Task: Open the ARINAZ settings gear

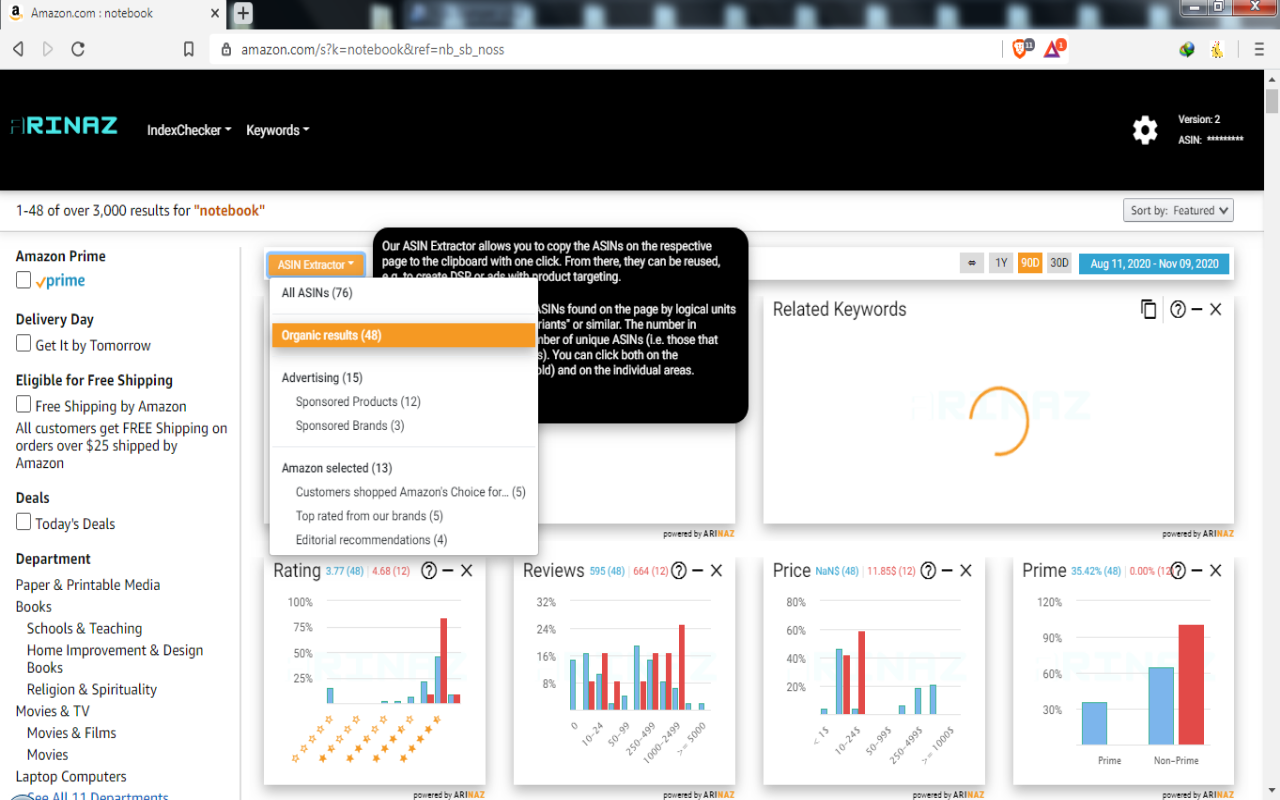Action: click(1145, 130)
